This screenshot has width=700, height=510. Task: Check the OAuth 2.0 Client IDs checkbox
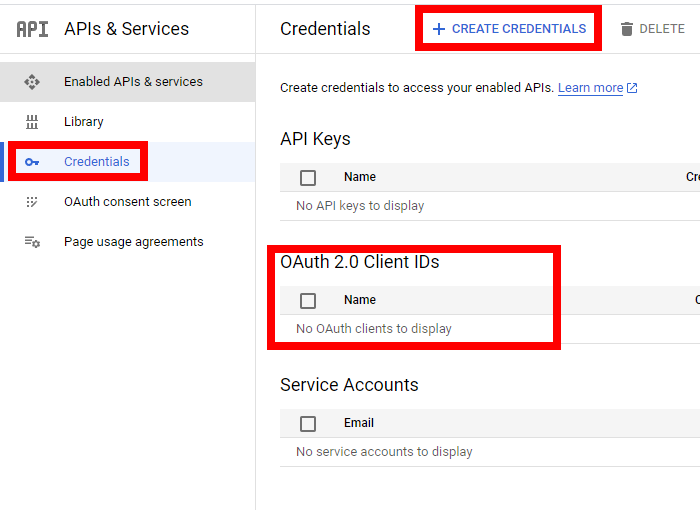pyautogui.click(x=308, y=300)
